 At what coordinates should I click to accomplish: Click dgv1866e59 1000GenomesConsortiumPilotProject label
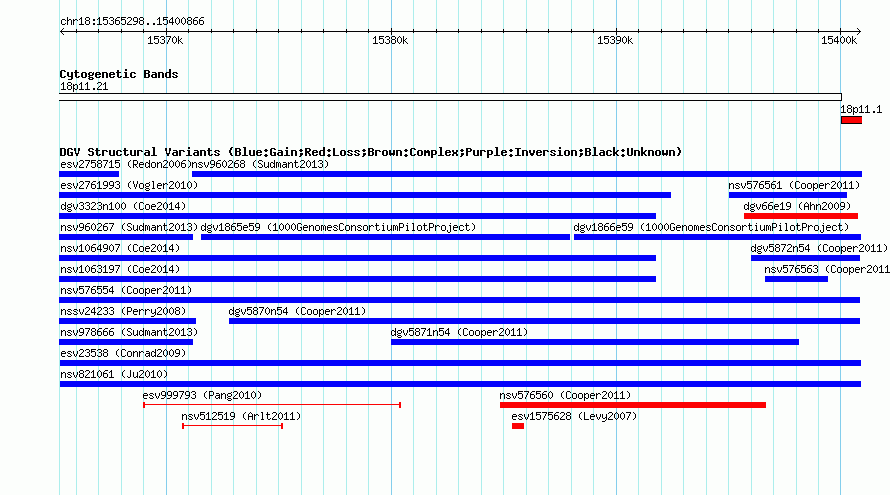[x=711, y=228]
